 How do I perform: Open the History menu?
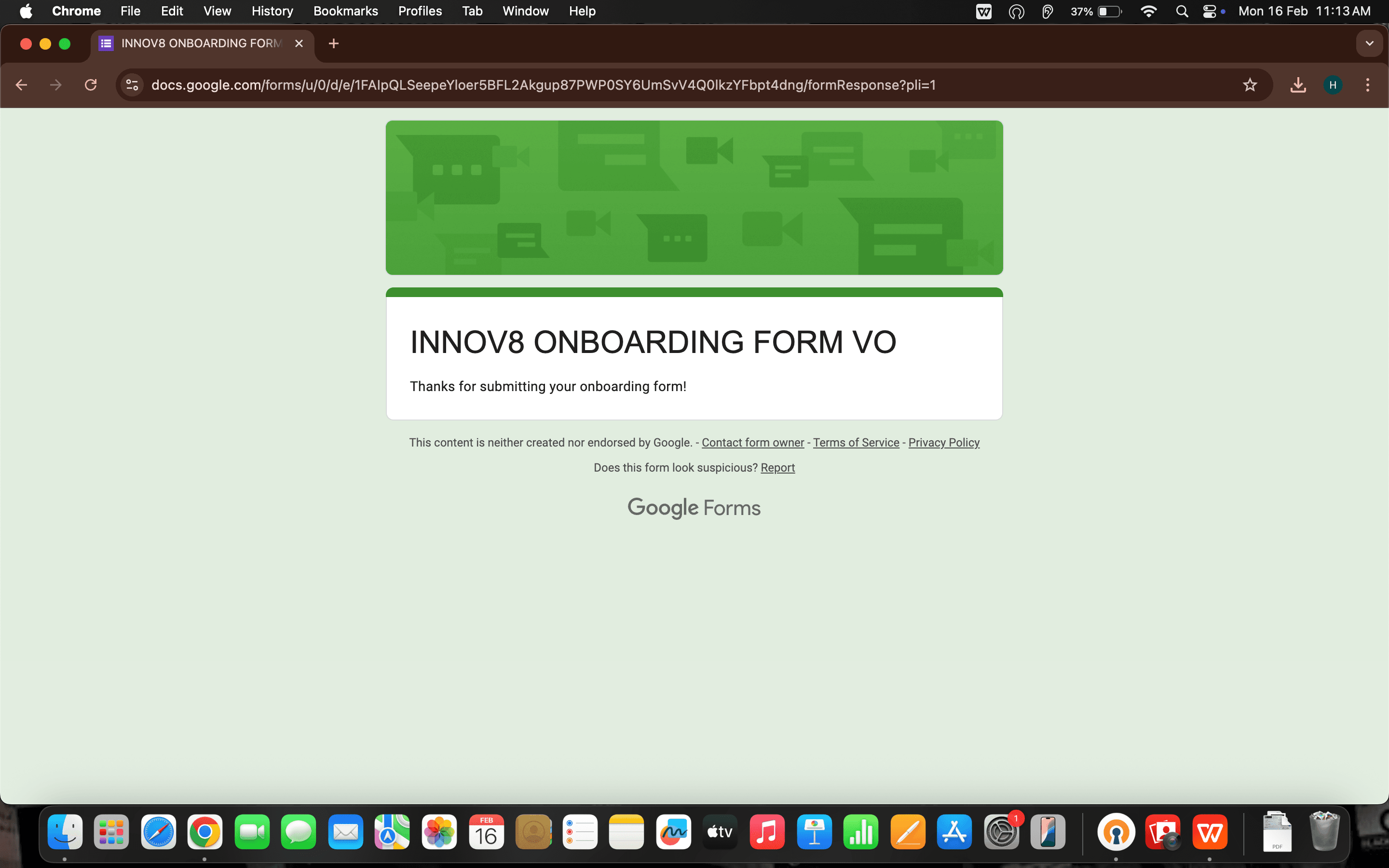pos(272,11)
